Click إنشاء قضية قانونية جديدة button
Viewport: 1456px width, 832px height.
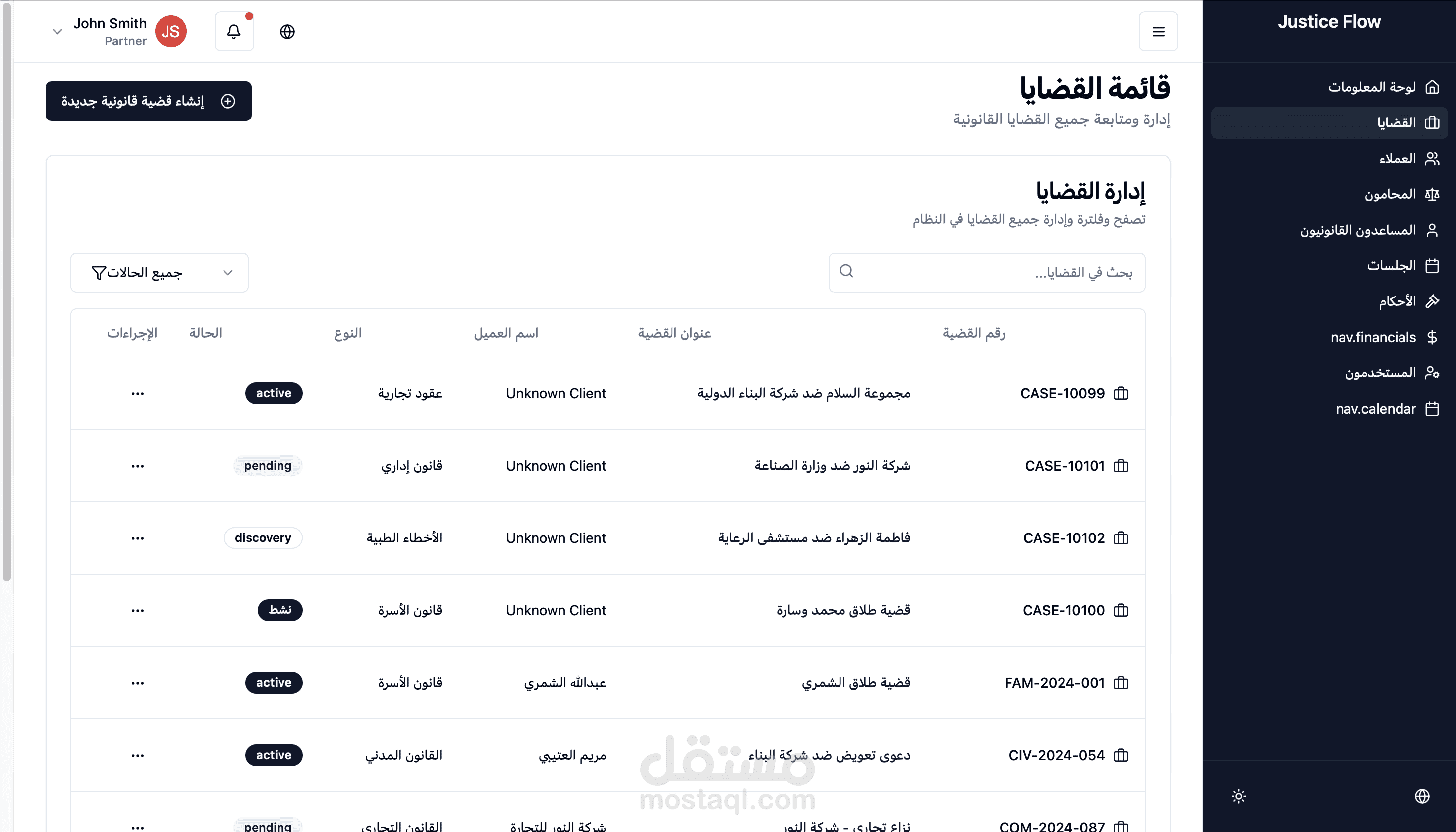click(149, 101)
